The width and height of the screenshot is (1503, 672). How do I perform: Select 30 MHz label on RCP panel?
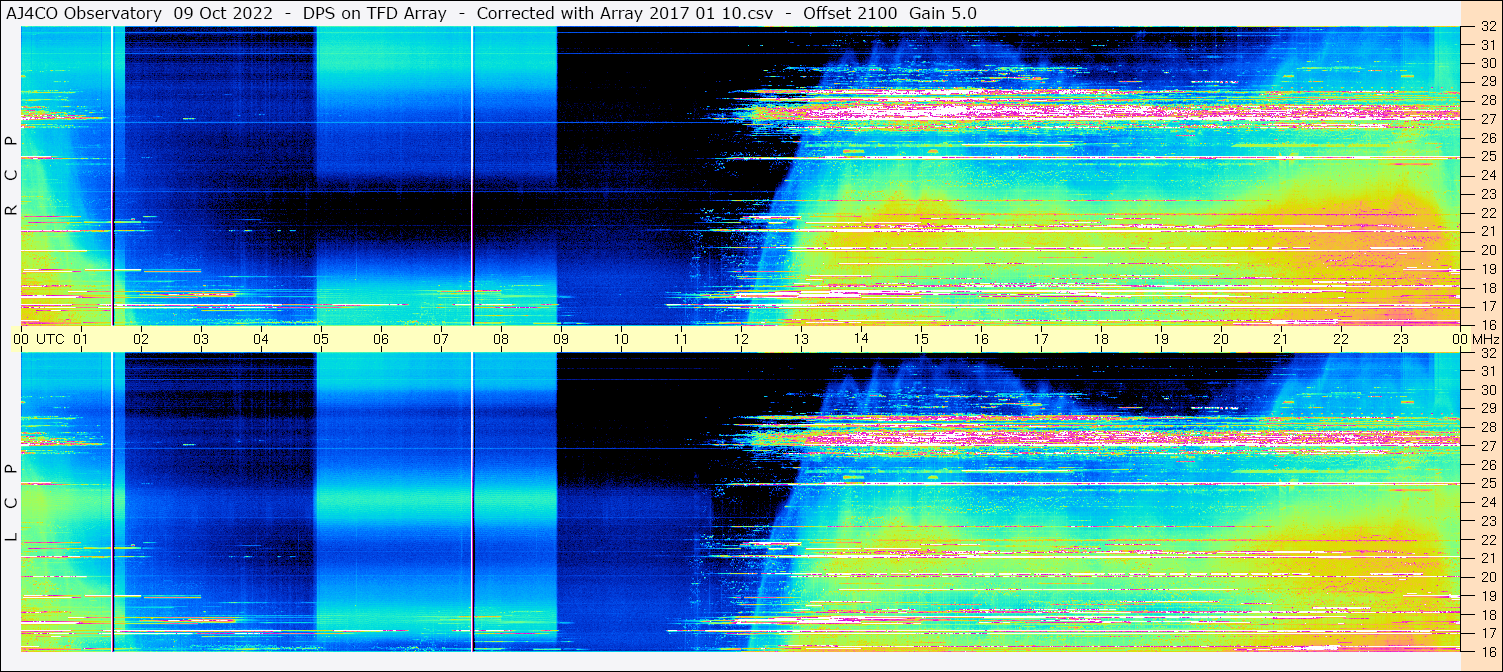1487,63
